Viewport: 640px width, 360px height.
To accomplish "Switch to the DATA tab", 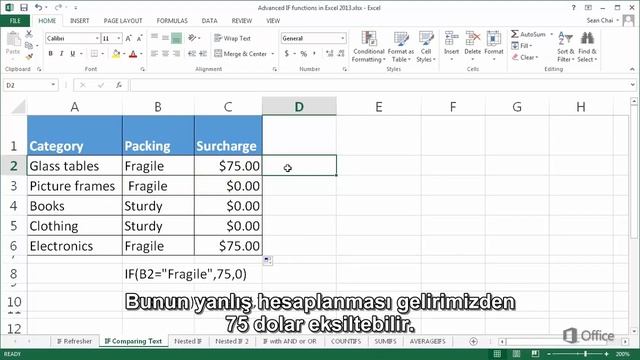I will [209, 20].
